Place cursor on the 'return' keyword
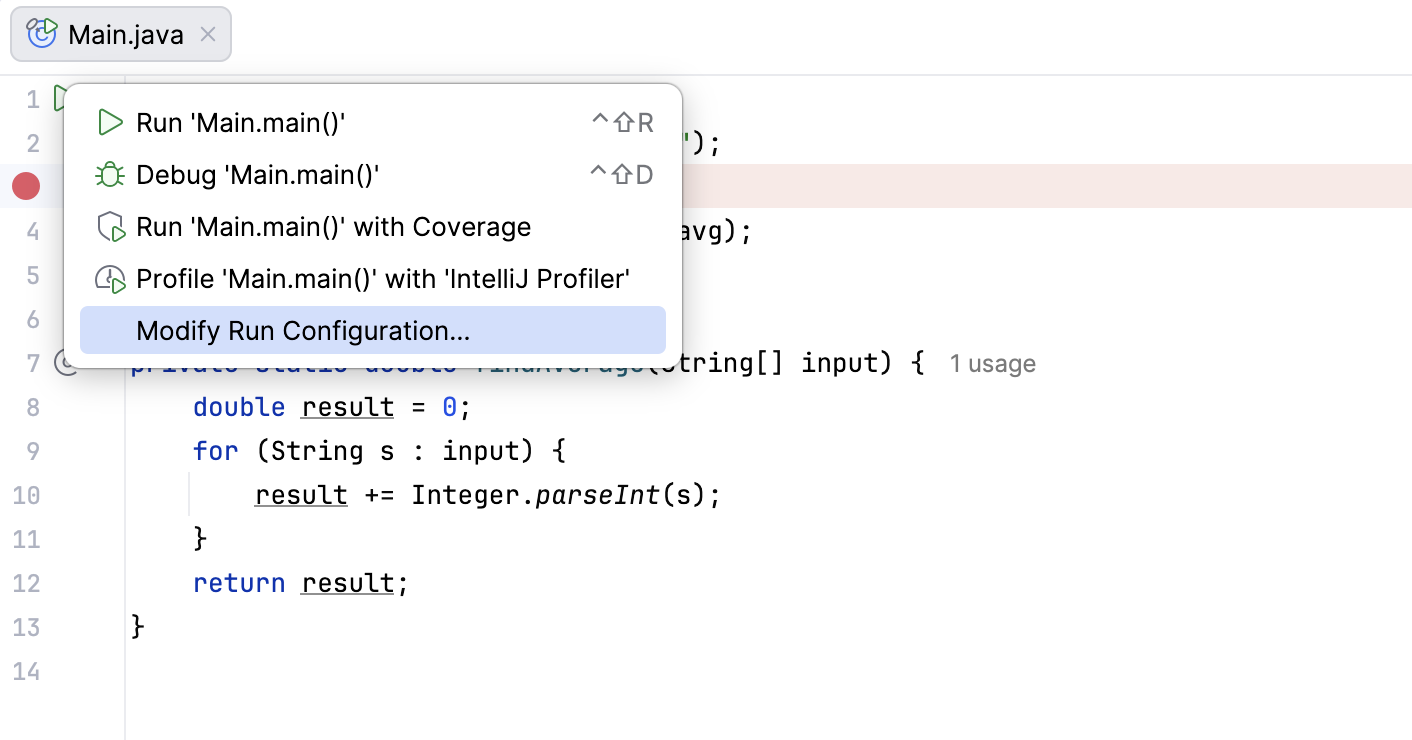The width and height of the screenshot is (1412, 740). (x=239, y=583)
